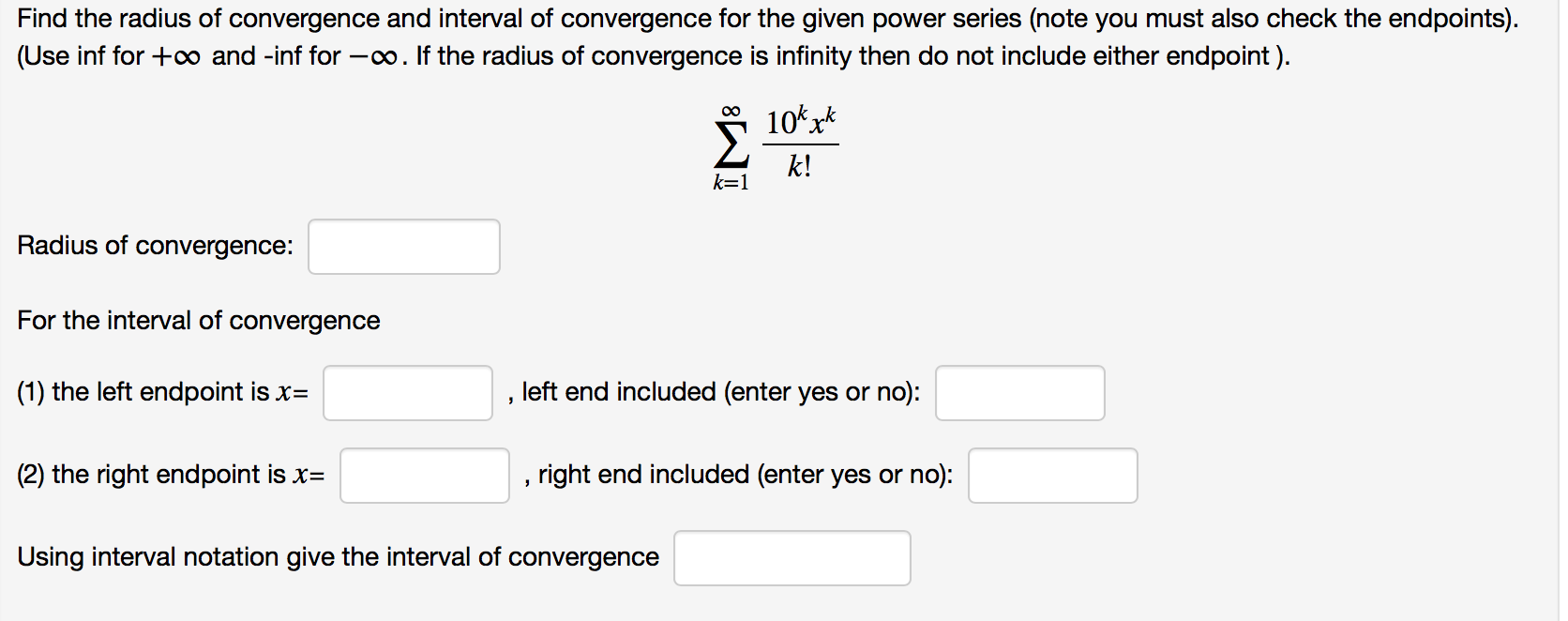Image resolution: width=1568 pixels, height=621 pixels.
Task: Click the right endpoint x= input box
Action: coord(424,477)
